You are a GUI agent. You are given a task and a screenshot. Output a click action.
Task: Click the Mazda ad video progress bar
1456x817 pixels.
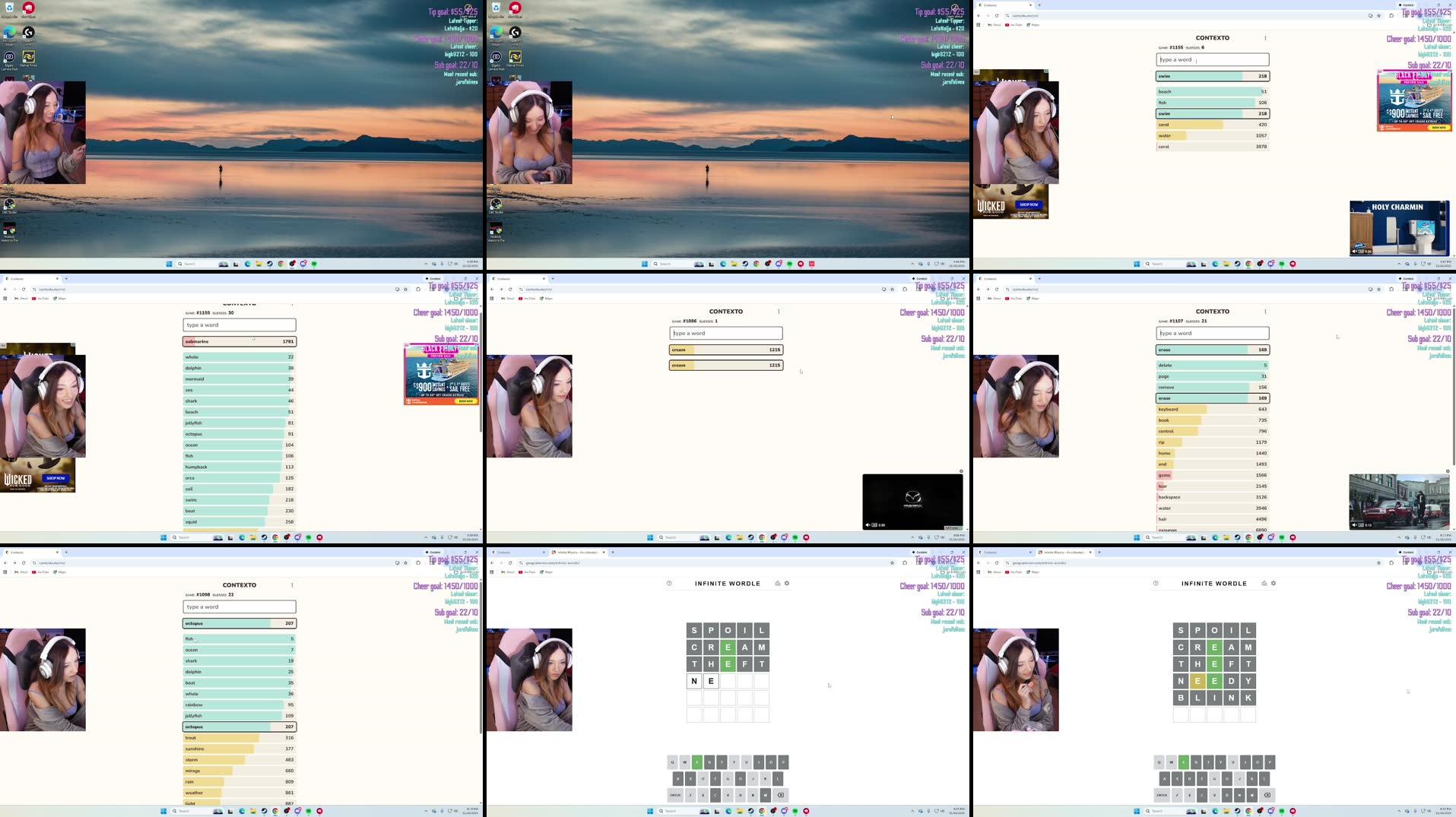912,519
